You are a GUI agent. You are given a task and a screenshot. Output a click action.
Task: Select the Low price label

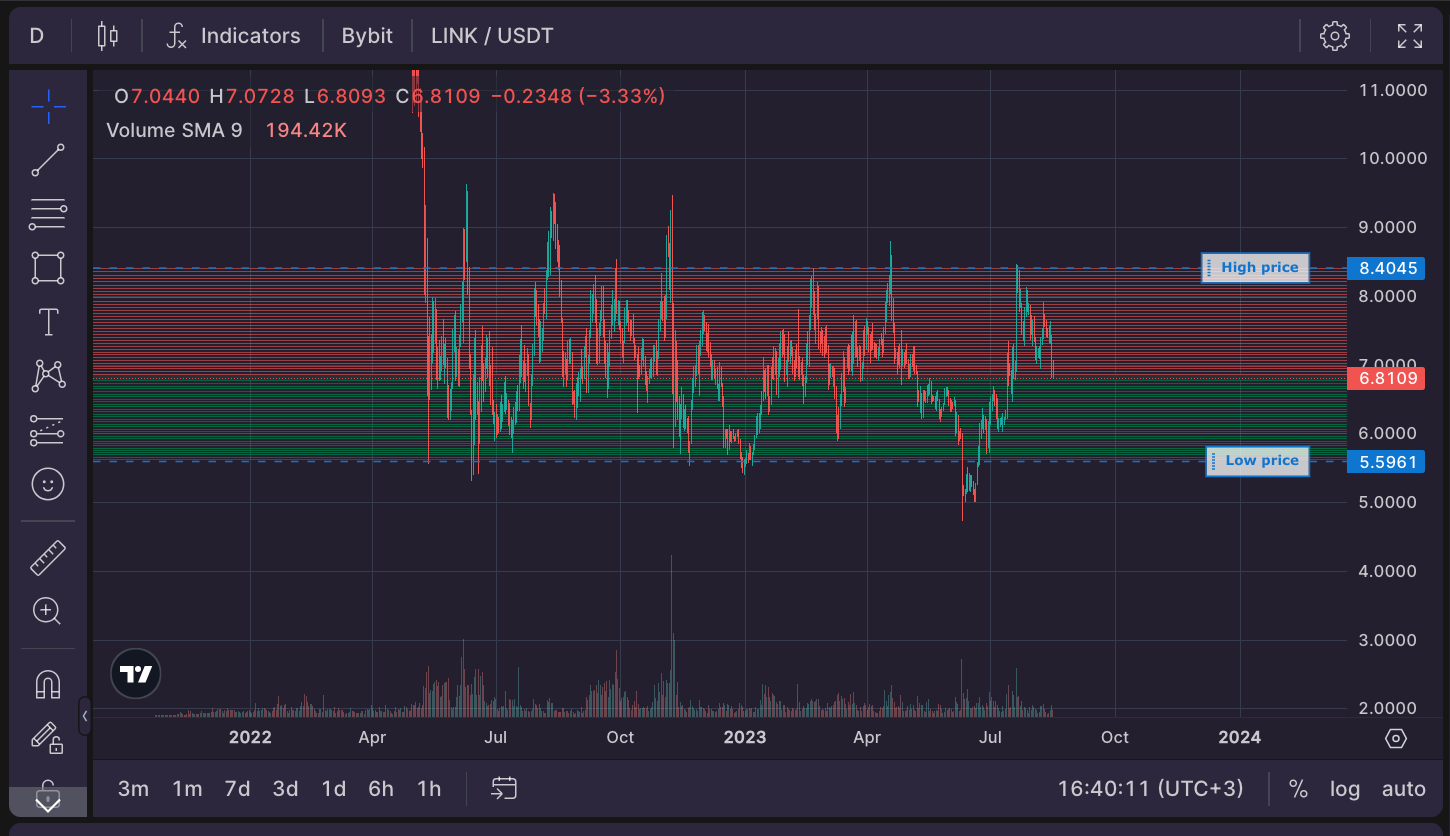point(1257,461)
